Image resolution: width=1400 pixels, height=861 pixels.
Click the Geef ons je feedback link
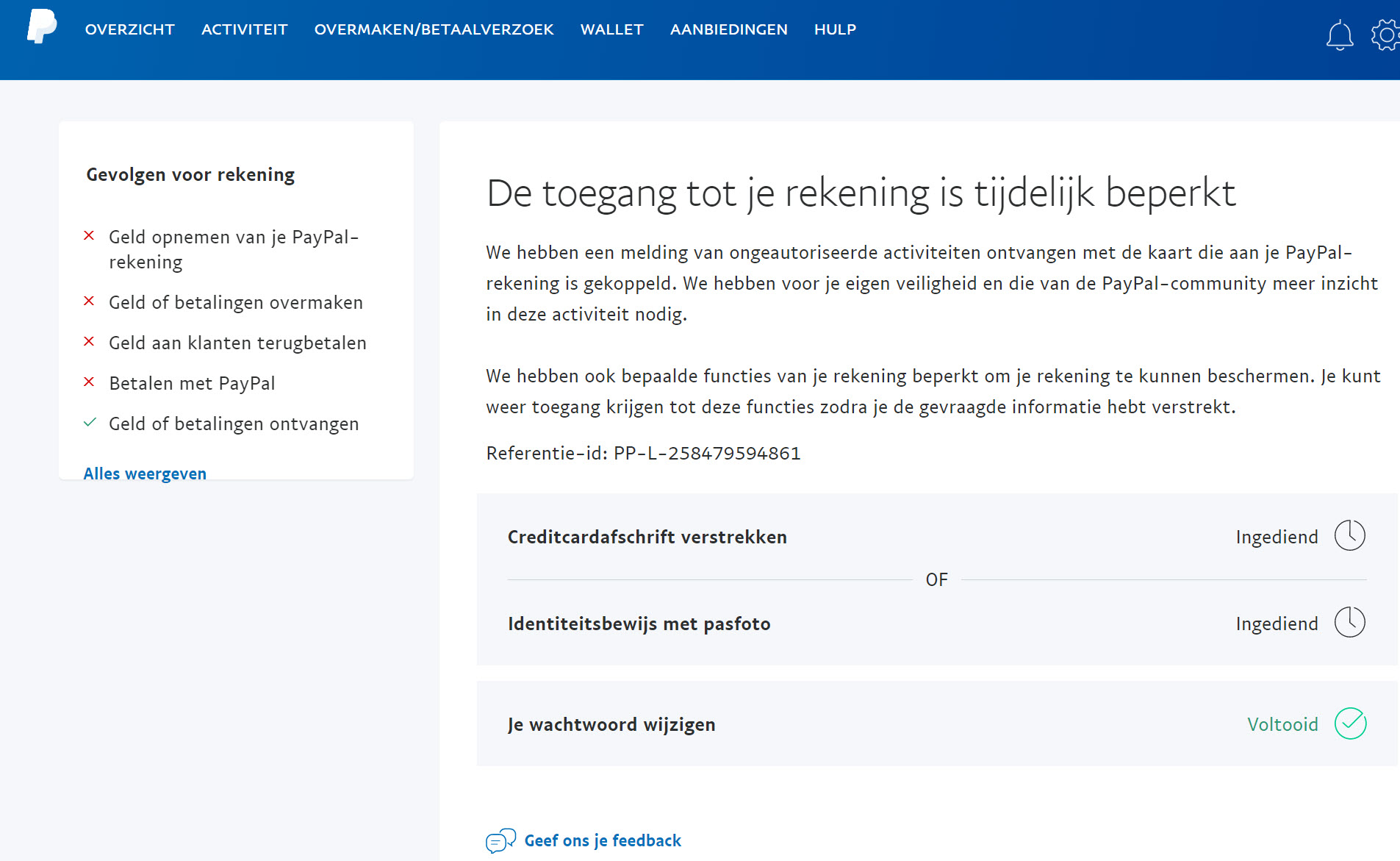click(x=603, y=840)
